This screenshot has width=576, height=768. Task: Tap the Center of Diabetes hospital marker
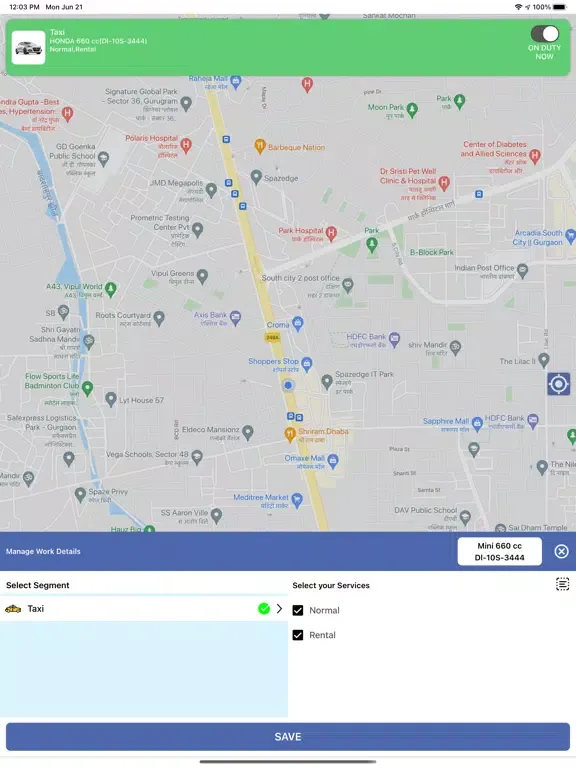(535, 156)
